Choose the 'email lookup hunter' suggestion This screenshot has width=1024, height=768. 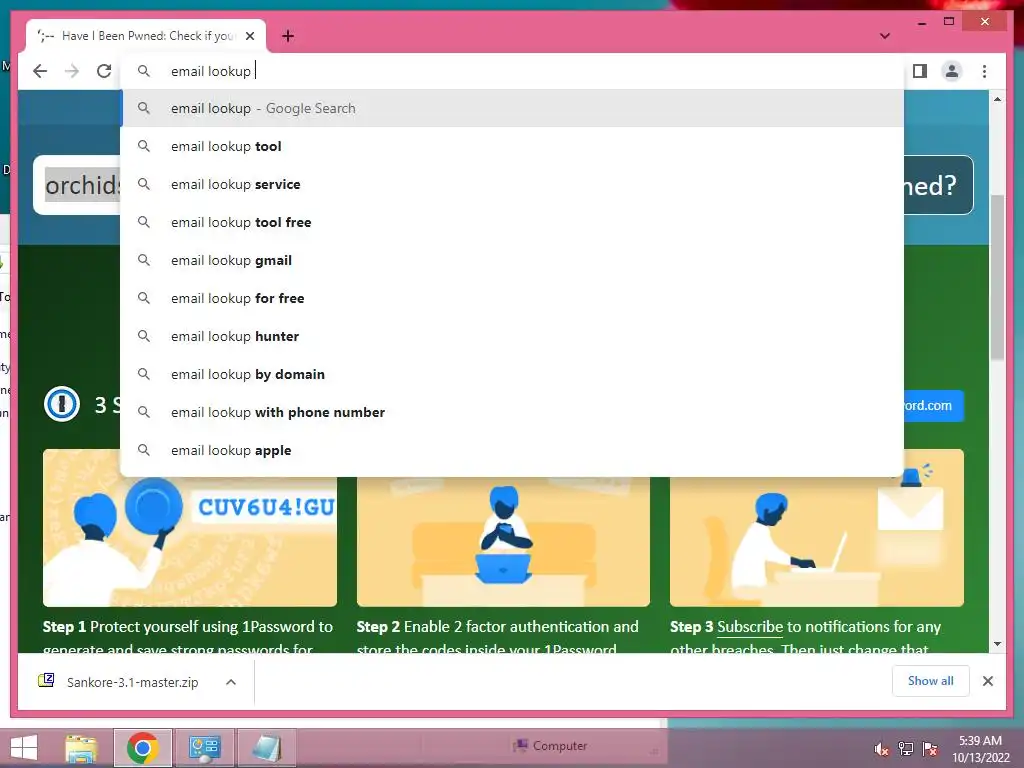[x=513, y=336]
